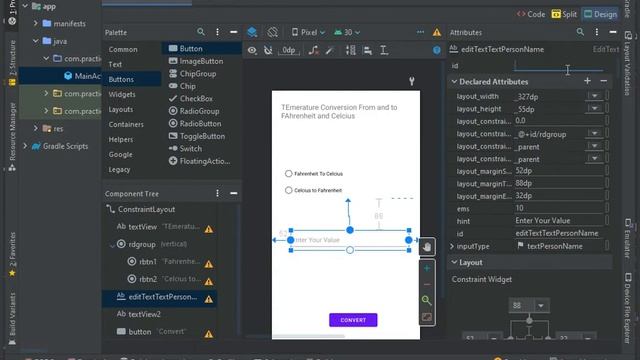640x360 pixels.
Task: Expand Gradle Scripts node
Action: (25, 146)
